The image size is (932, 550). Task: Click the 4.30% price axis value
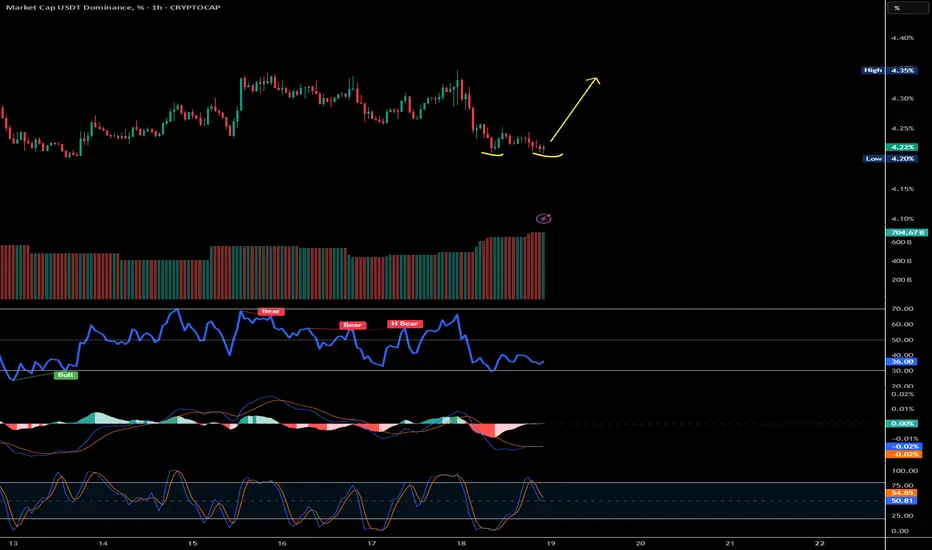click(902, 99)
